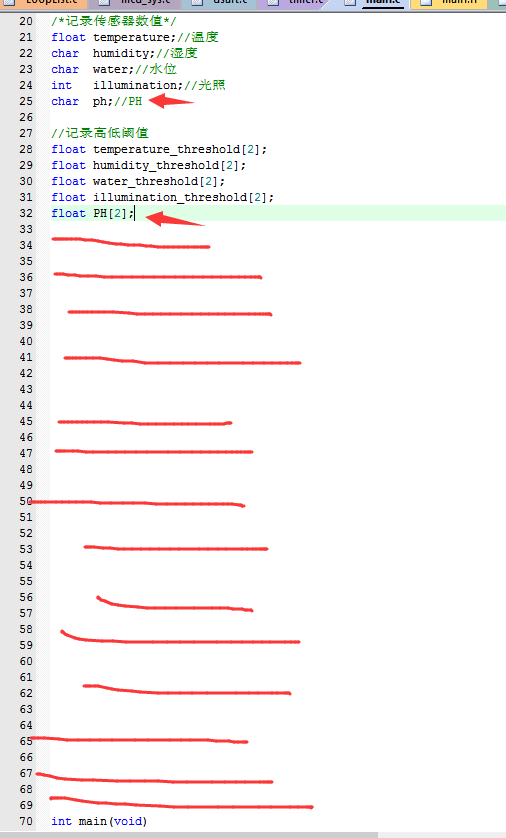Click line number 26 in the gutter
This screenshot has width=506, height=838.
click(26, 117)
